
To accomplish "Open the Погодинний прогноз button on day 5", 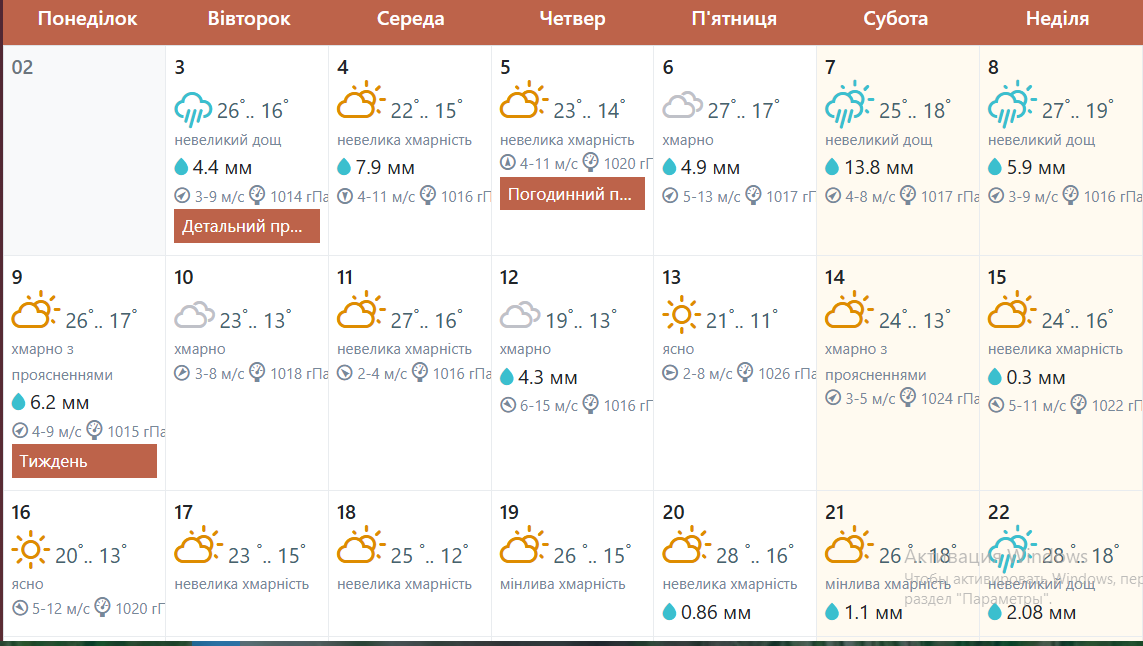I will 572,194.
